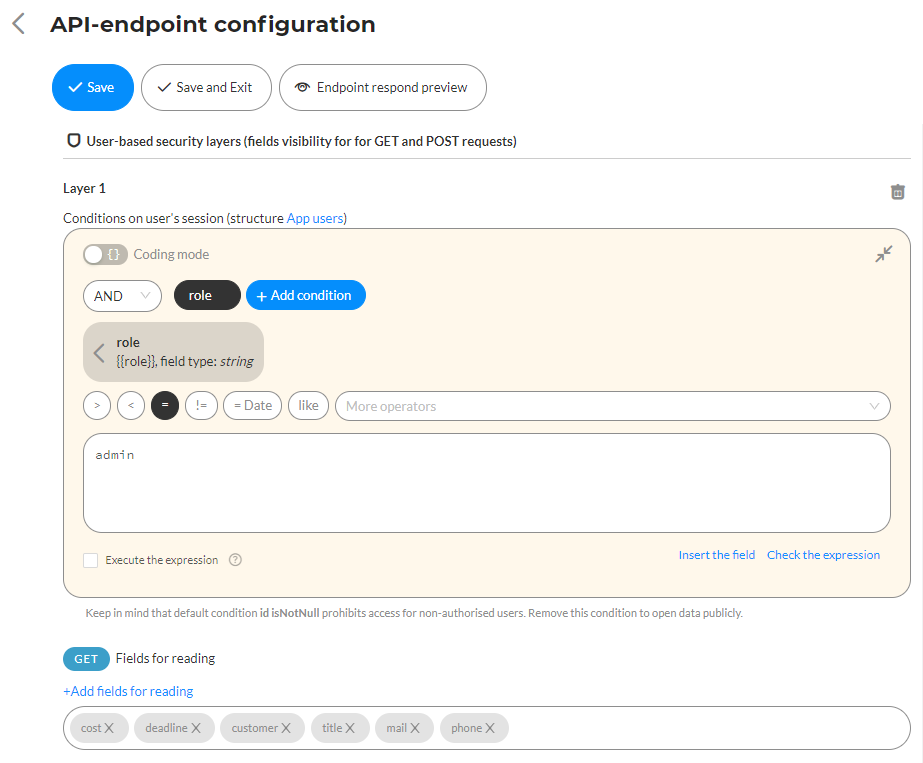
Task: Open the Endpoint respond preview
Action: tap(382, 87)
